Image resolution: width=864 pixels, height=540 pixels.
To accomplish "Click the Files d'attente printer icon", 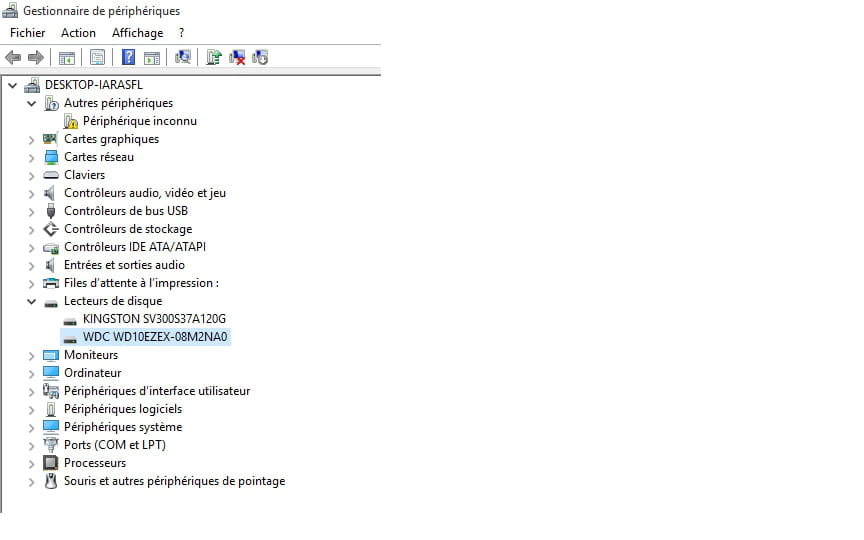I will pos(51,283).
